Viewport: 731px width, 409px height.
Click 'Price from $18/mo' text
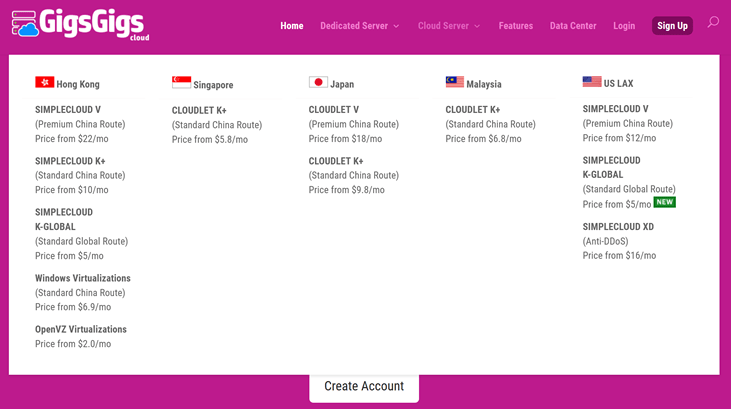tap(345, 139)
